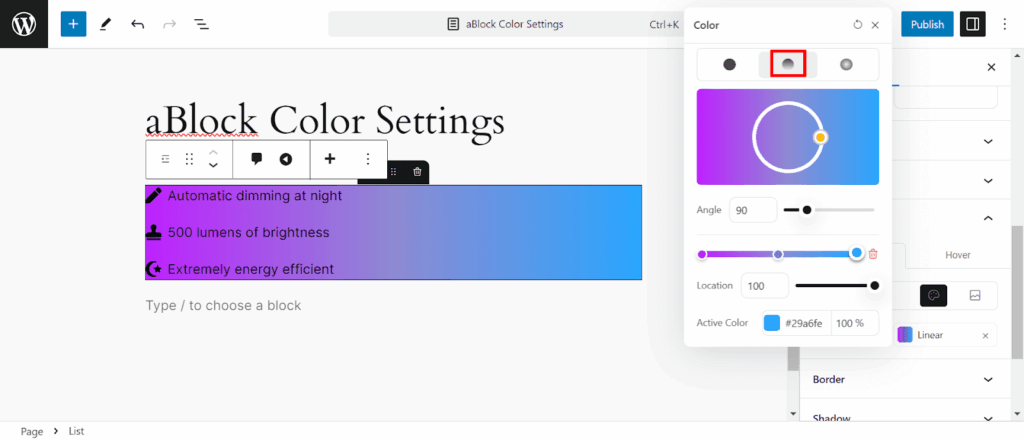Viewport: 1024px width, 440px height.
Task: Remove the Linear gradient
Action: 985,336
